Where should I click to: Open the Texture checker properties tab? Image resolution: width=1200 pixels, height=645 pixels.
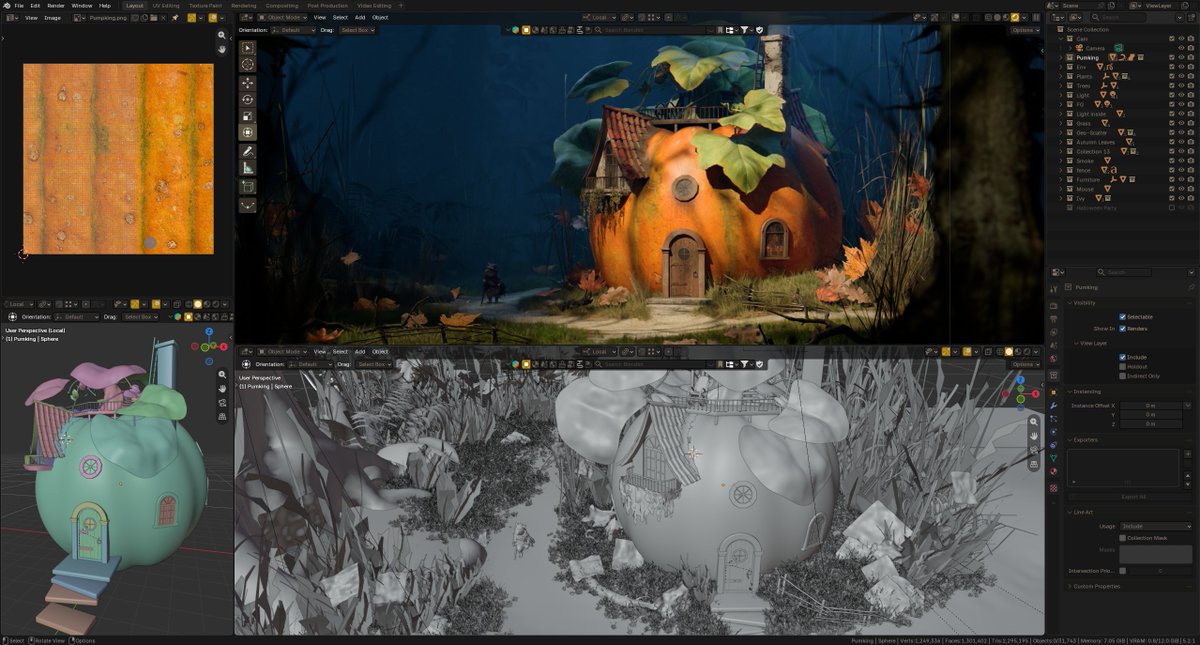(1053, 487)
